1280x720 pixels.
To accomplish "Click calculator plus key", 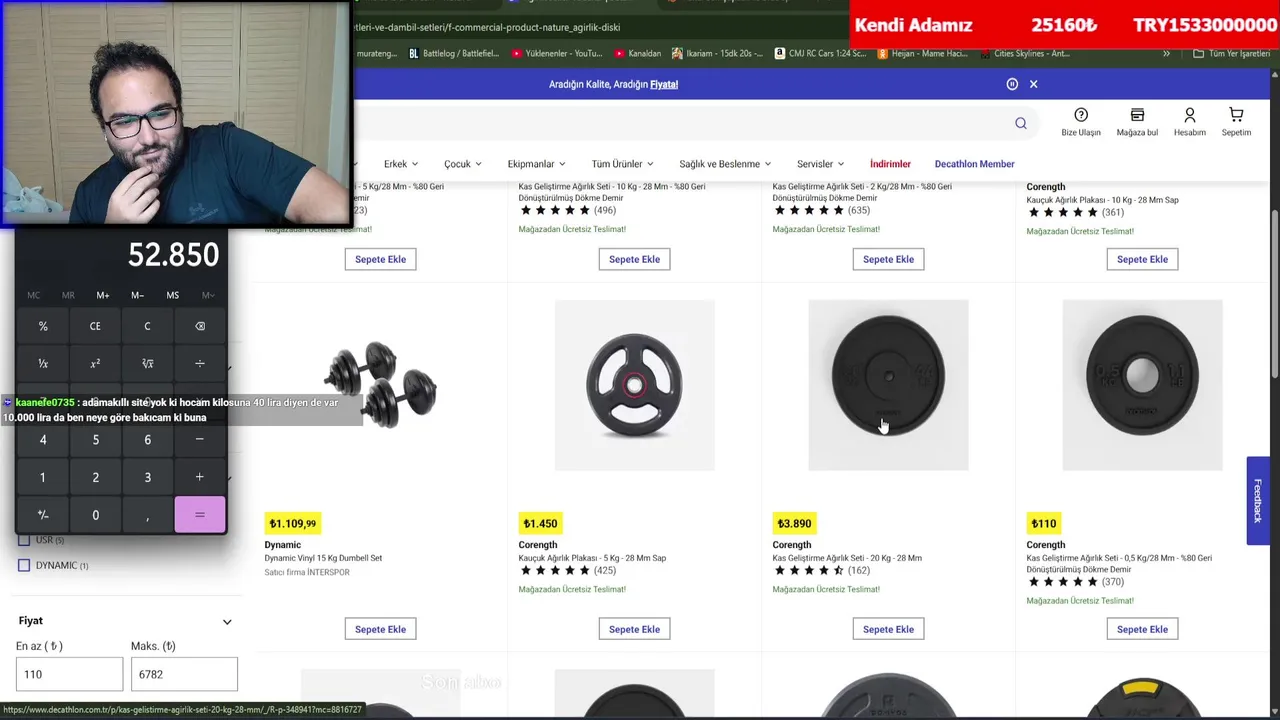I will tap(200, 477).
